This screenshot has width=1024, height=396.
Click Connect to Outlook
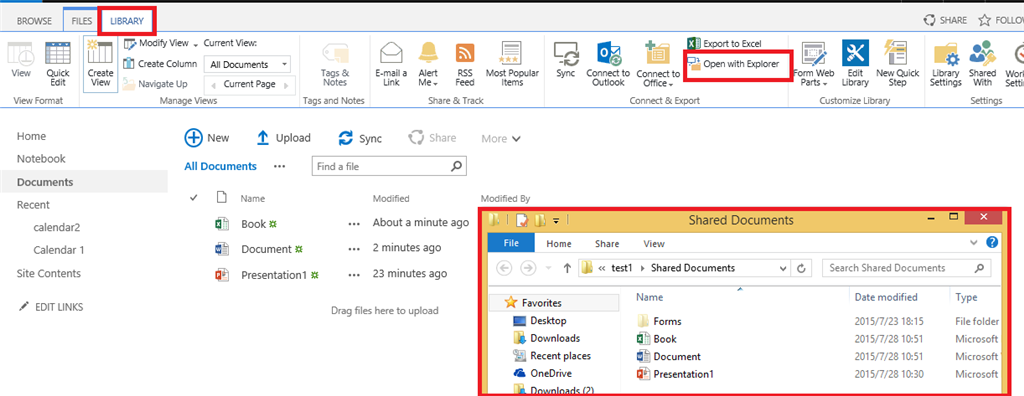click(x=608, y=64)
